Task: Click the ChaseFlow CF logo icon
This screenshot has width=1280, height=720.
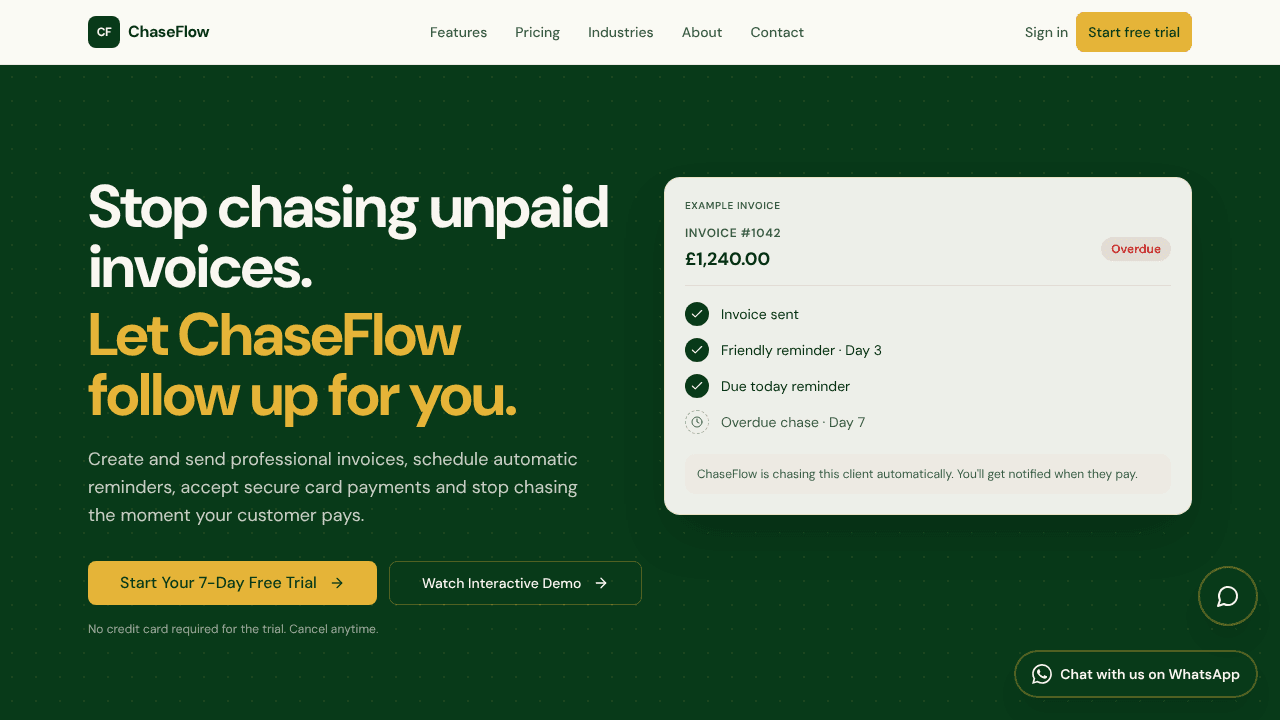Action: [x=104, y=32]
